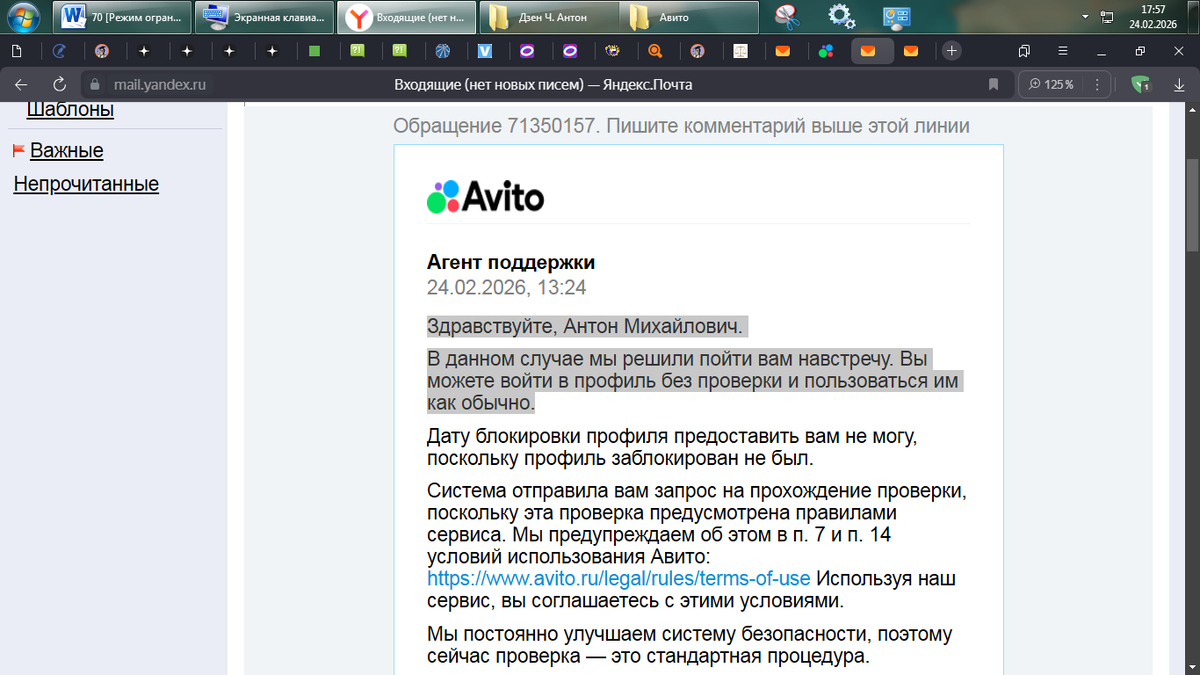Screen dimensions: 1200x675
Task: Click the 'Обращение 71350157' header line
Action: 681,126
